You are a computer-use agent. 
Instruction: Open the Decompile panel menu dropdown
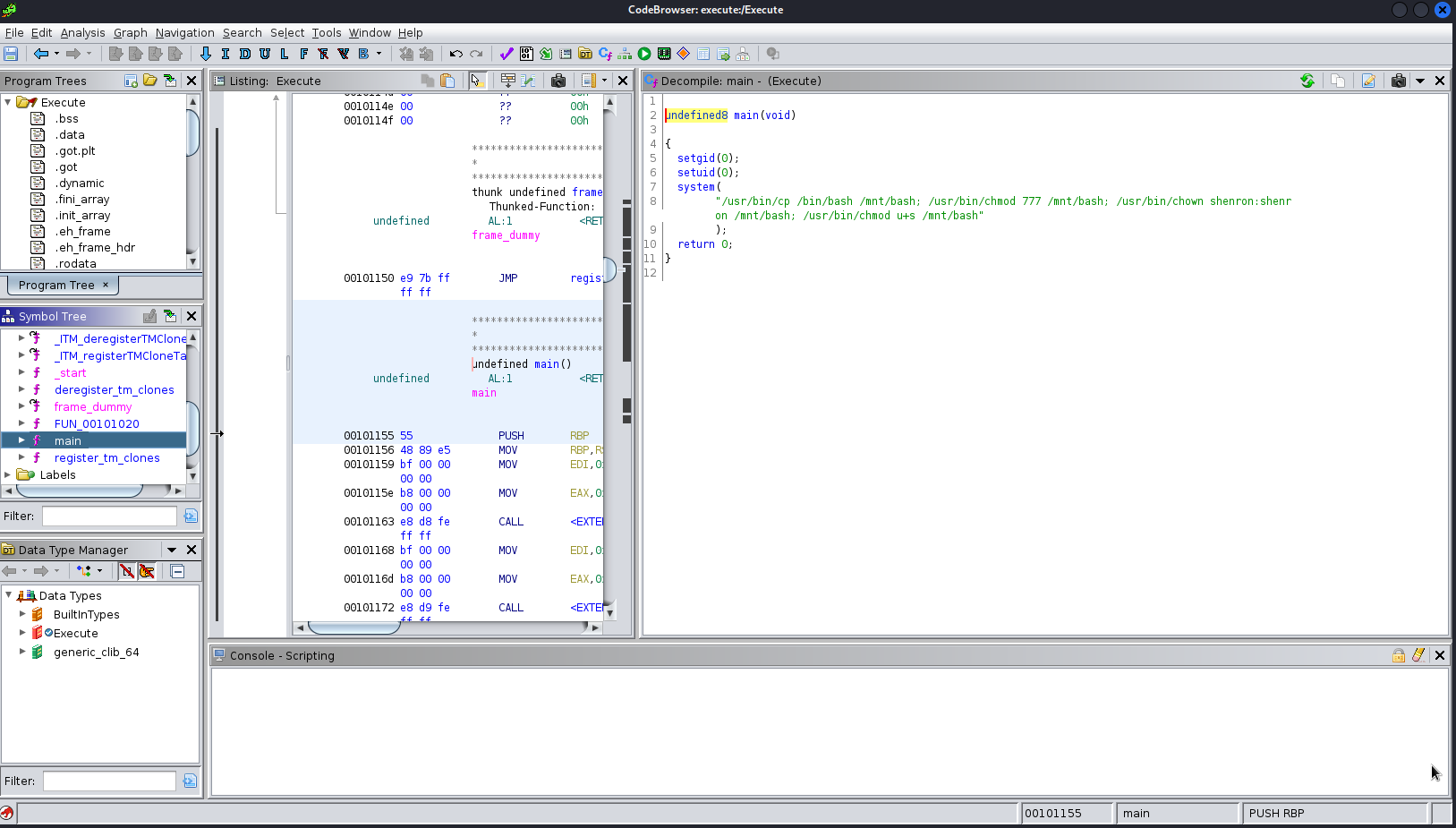pyautogui.click(x=1419, y=81)
